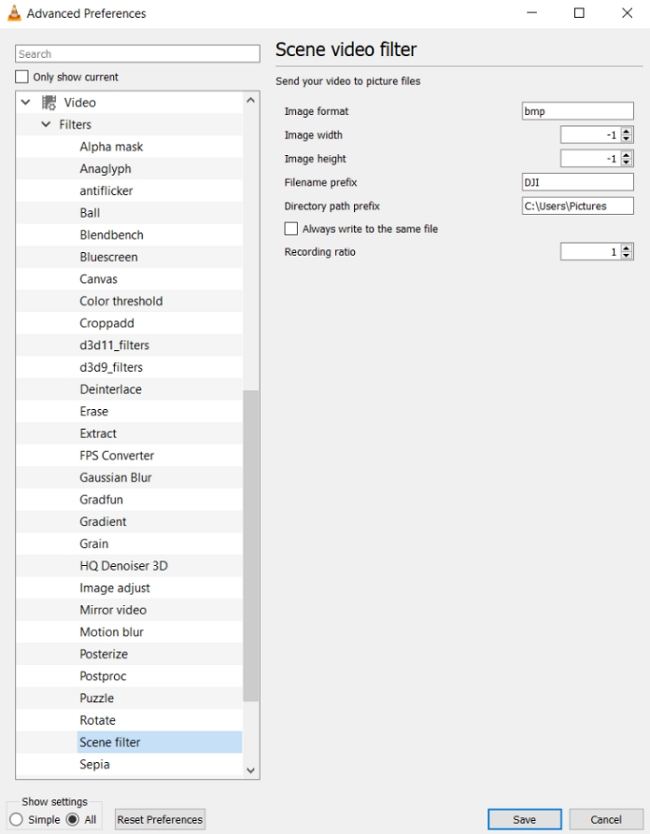Screen dimensions: 650x834
Task: Click the Image height value field
Action: coord(590,159)
